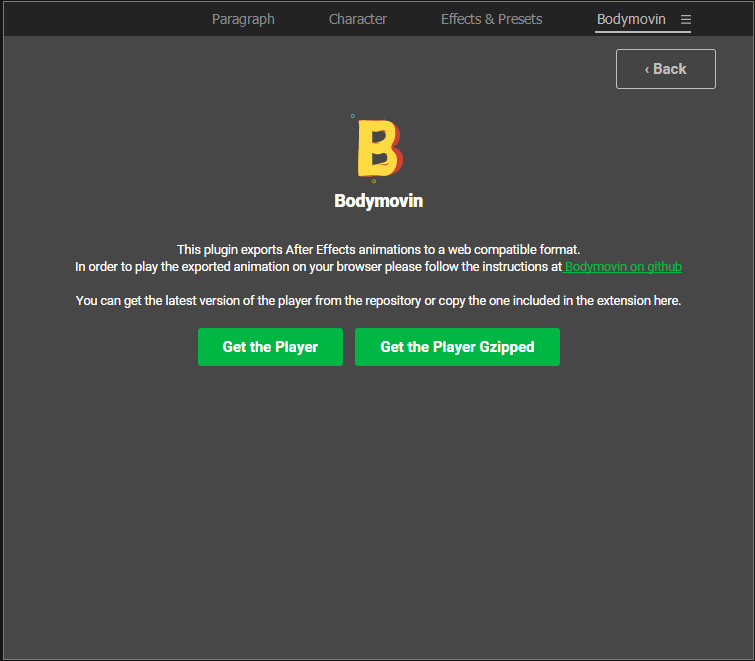Go back using the Back button
Image resolution: width=755 pixels, height=661 pixels.
tap(665, 69)
